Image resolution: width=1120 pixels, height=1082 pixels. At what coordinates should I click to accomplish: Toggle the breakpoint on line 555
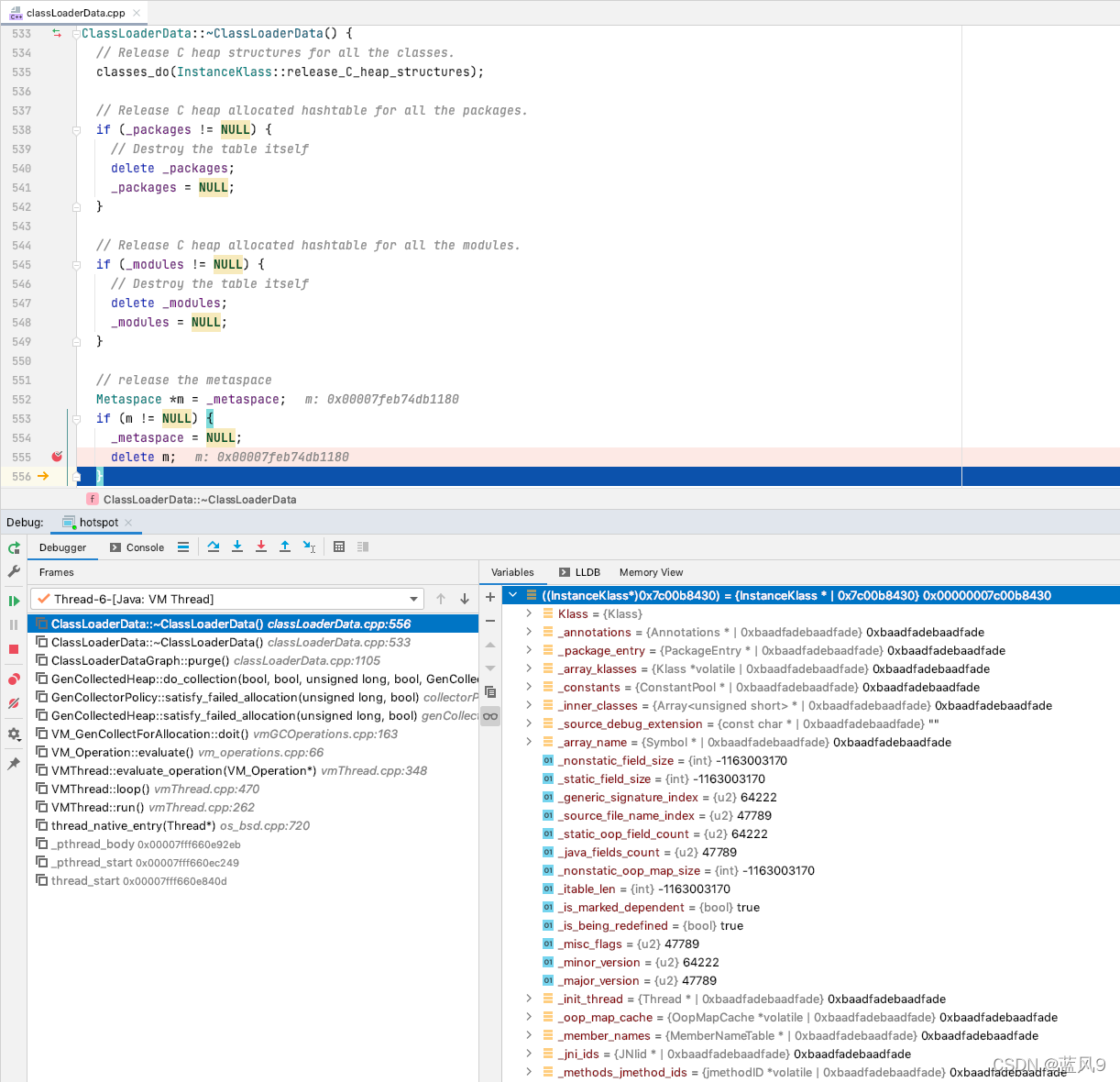coord(57,457)
